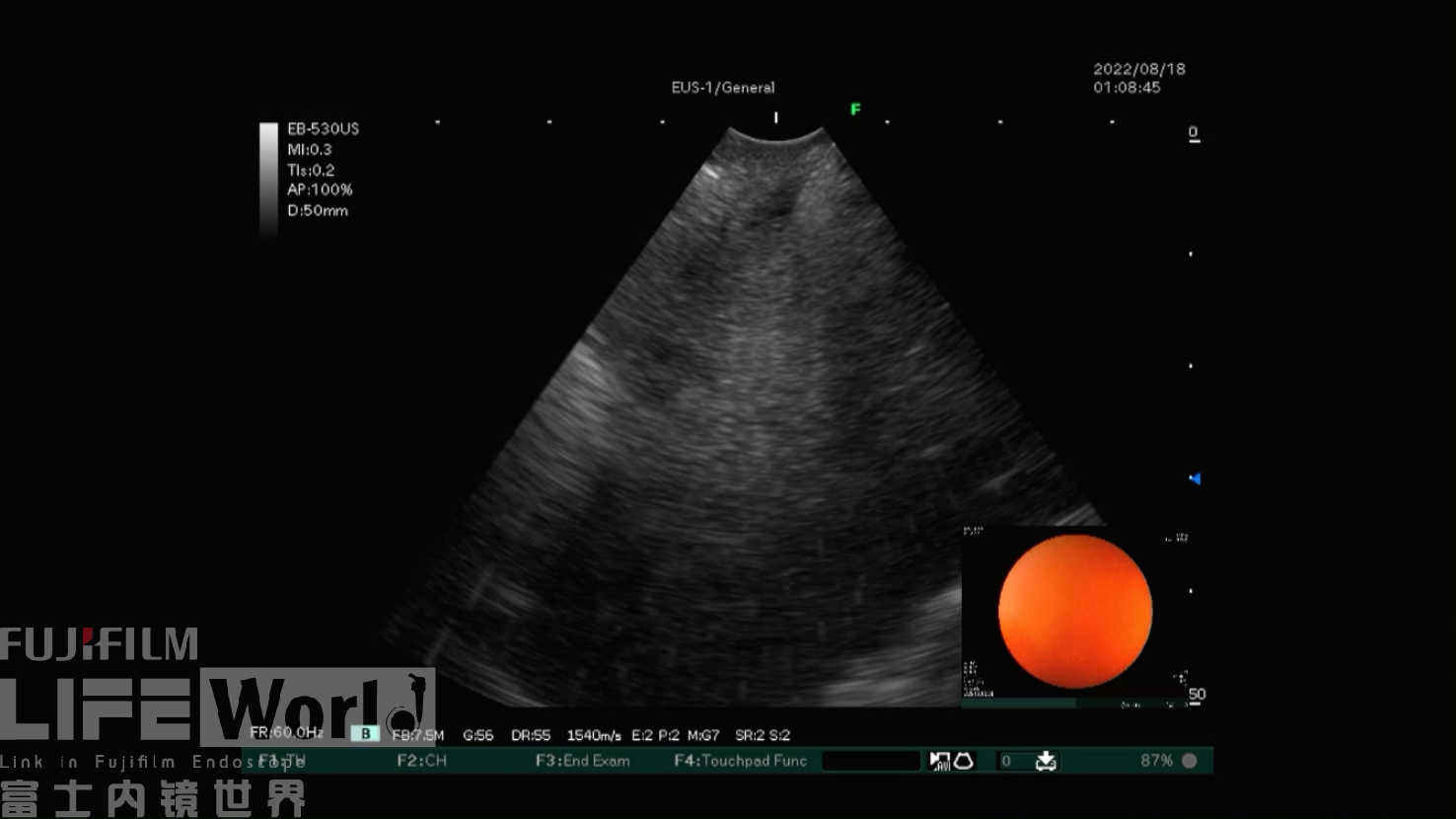
Task: Open the F4:Touchpad Func option
Action: [740, 761]
